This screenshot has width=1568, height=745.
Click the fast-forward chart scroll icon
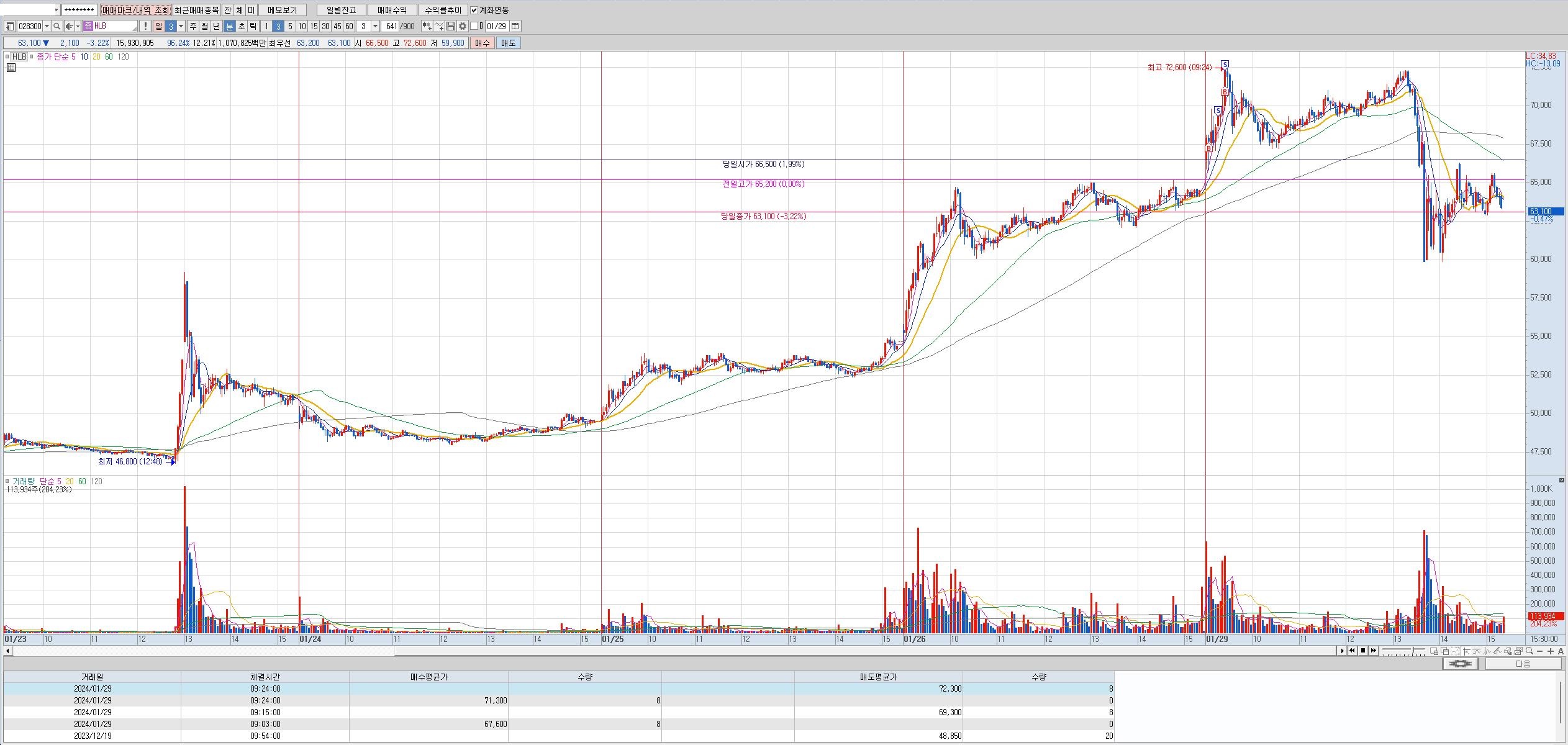tap(1374, 651)
